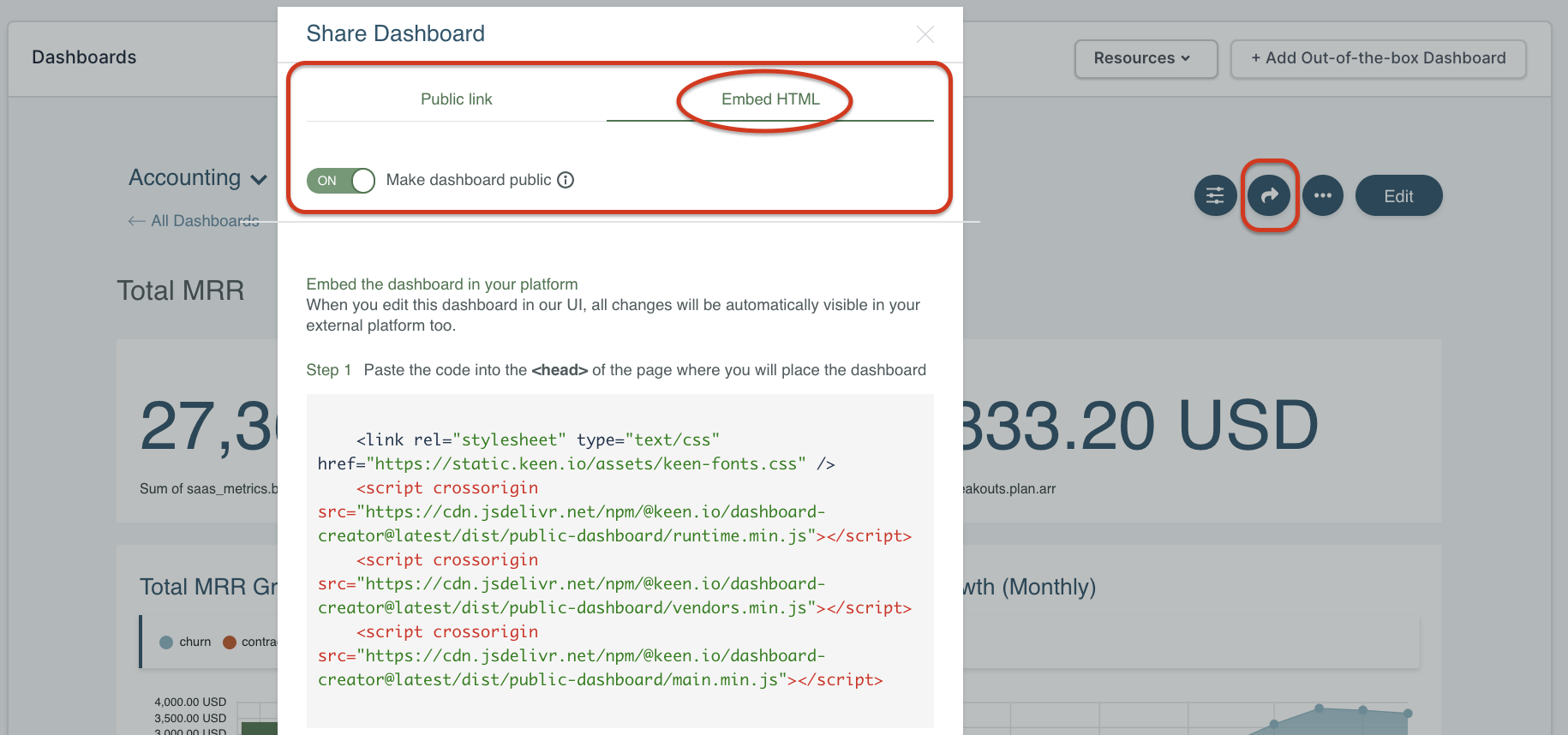
Task: Switch to the Public link tab
Action: point(456,99)
